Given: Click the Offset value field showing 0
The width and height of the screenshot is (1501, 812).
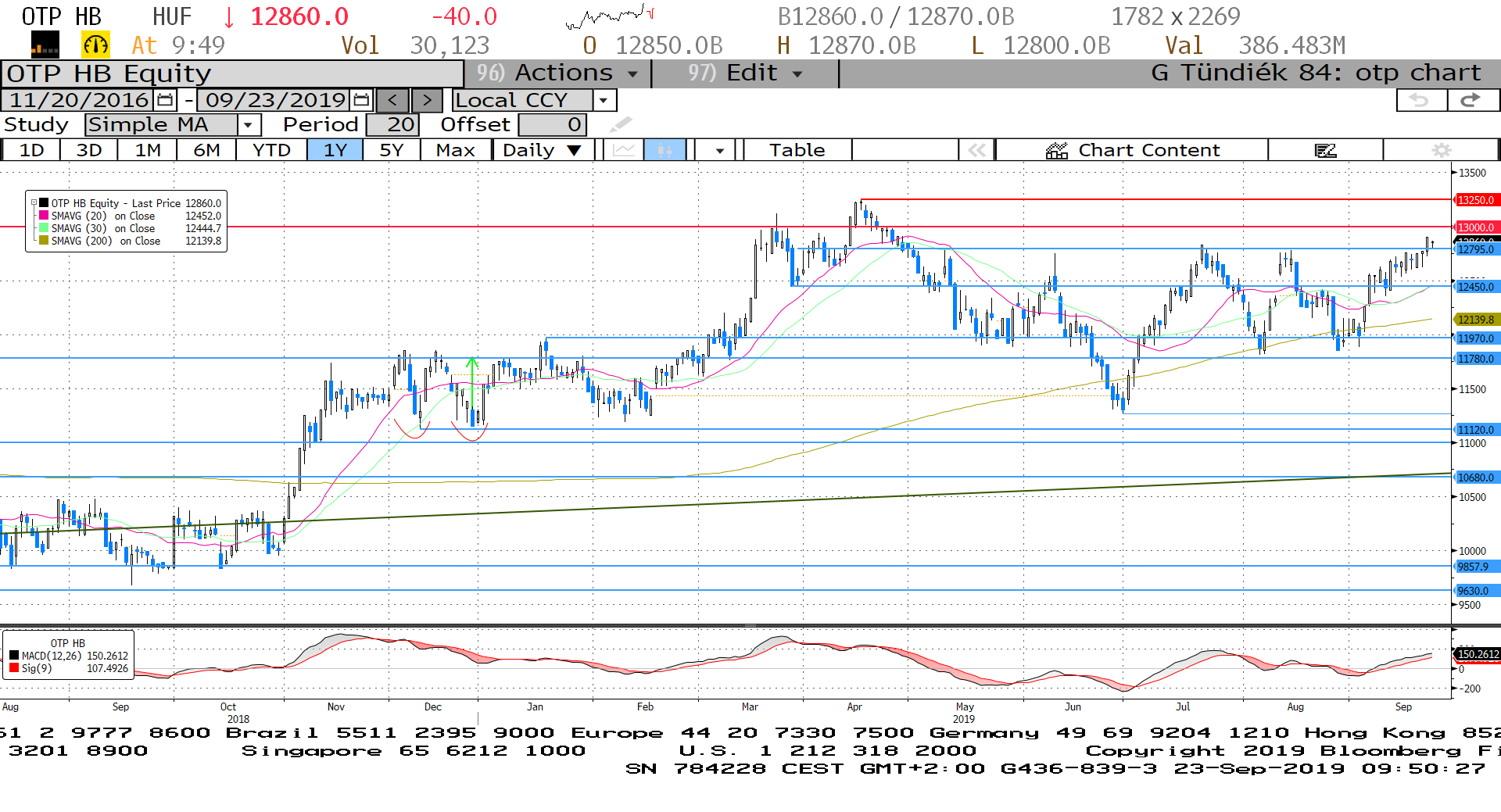Looking at the screenshot, I should tap(552, 124).
